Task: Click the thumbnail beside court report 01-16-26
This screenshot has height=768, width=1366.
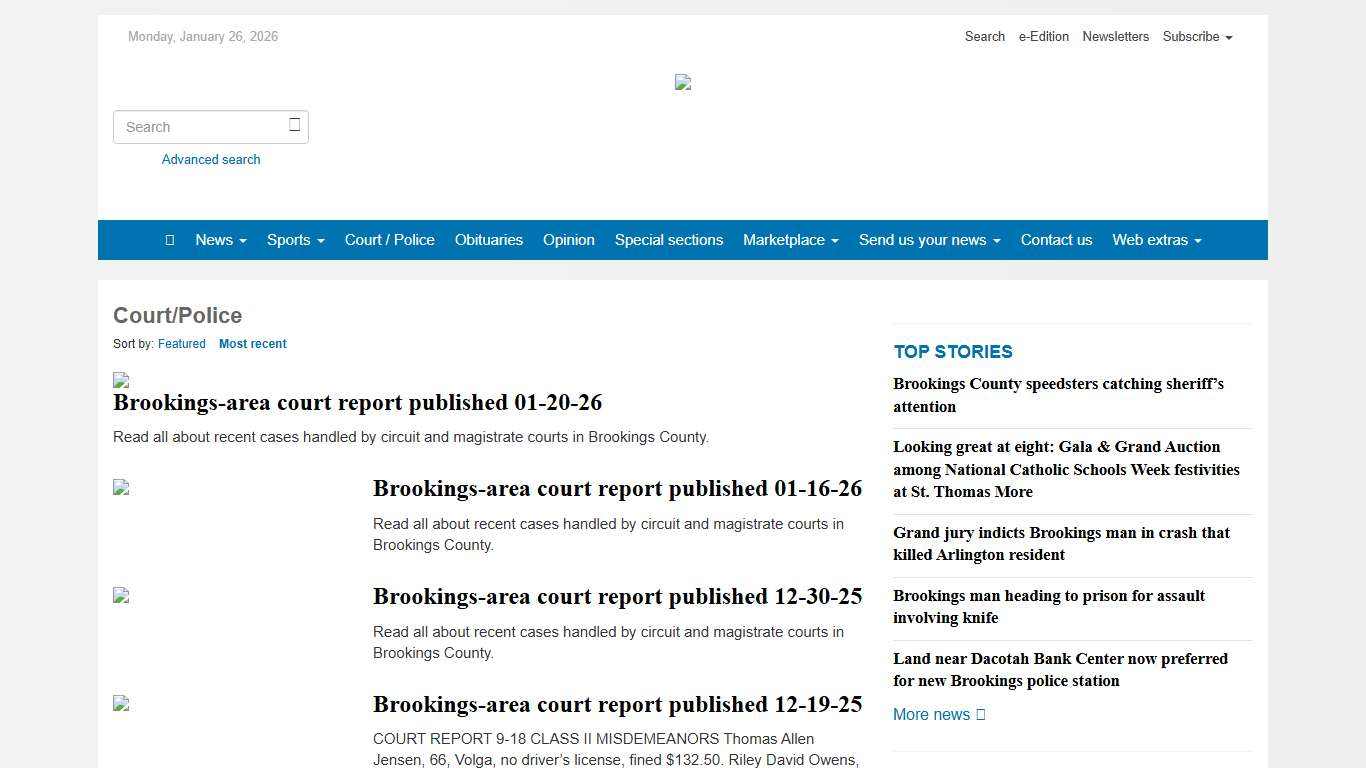Action: (x=120, y=488)
